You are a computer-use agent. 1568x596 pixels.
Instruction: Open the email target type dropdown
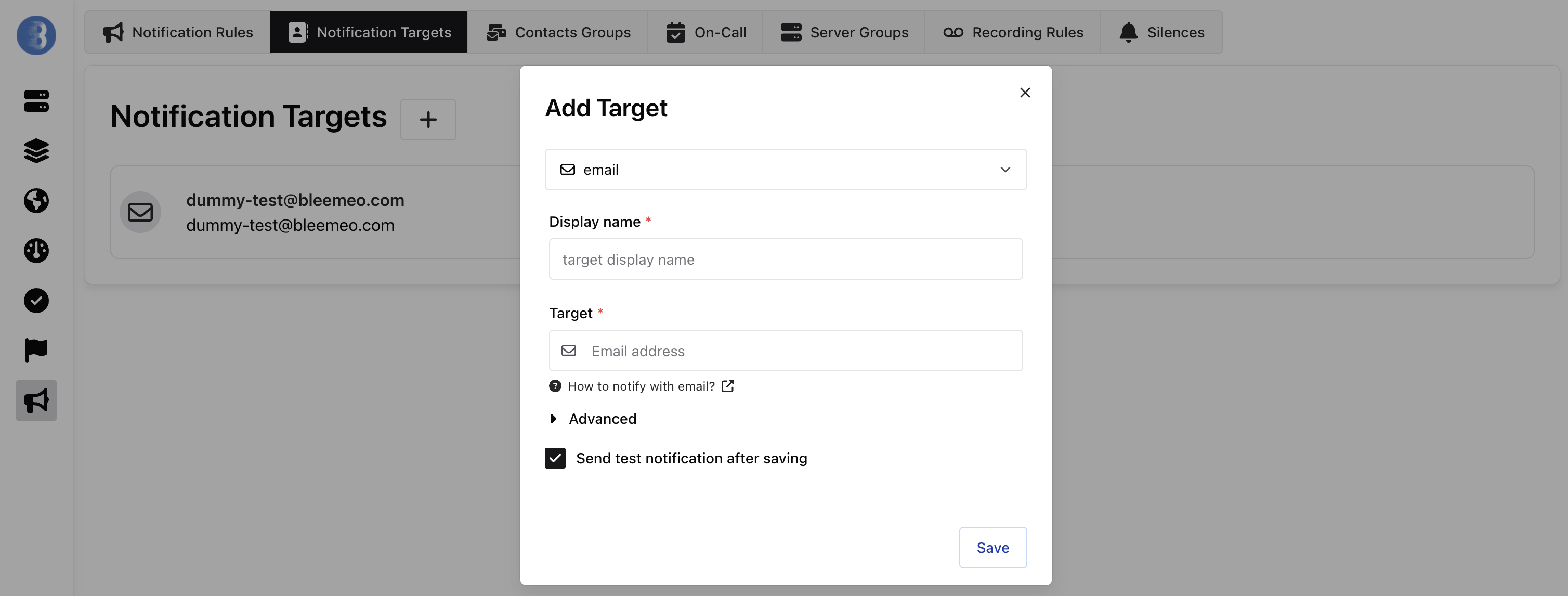785,169
